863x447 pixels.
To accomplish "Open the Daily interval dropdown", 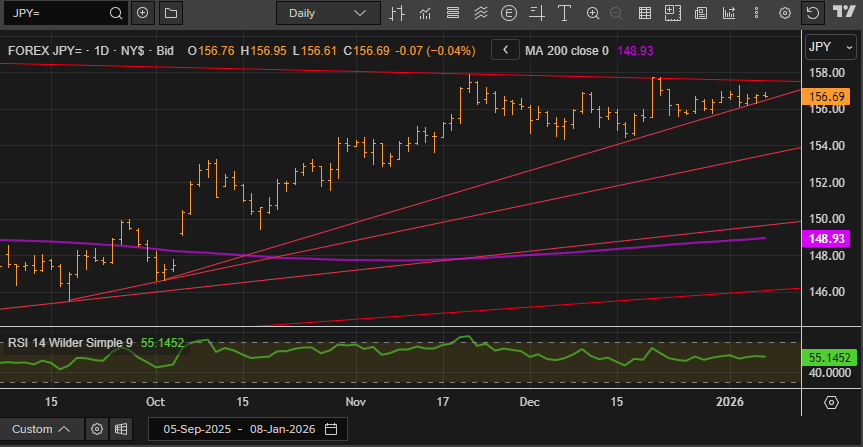I will (327, 13).
